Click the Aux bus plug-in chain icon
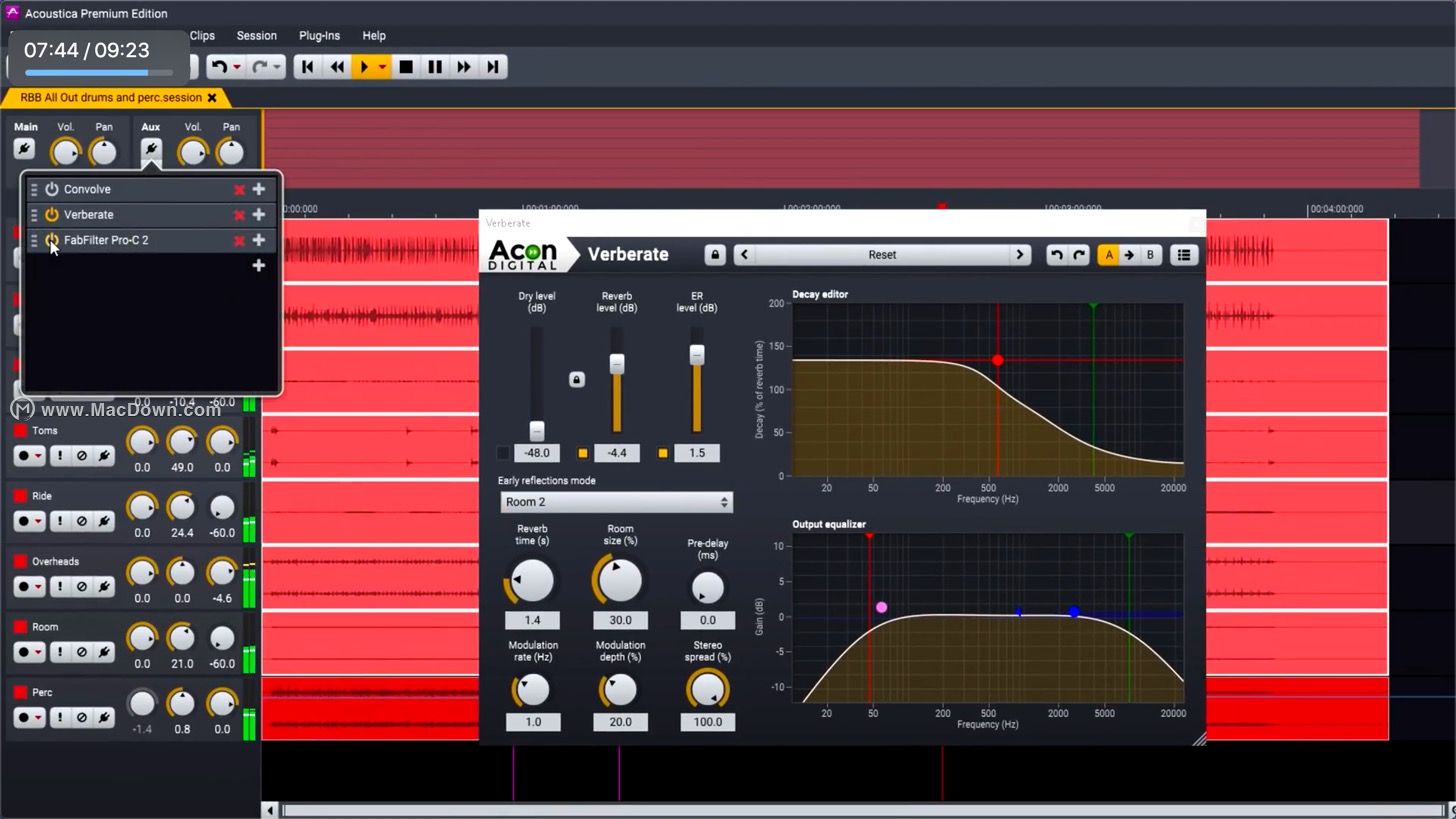 click(150, 149)
